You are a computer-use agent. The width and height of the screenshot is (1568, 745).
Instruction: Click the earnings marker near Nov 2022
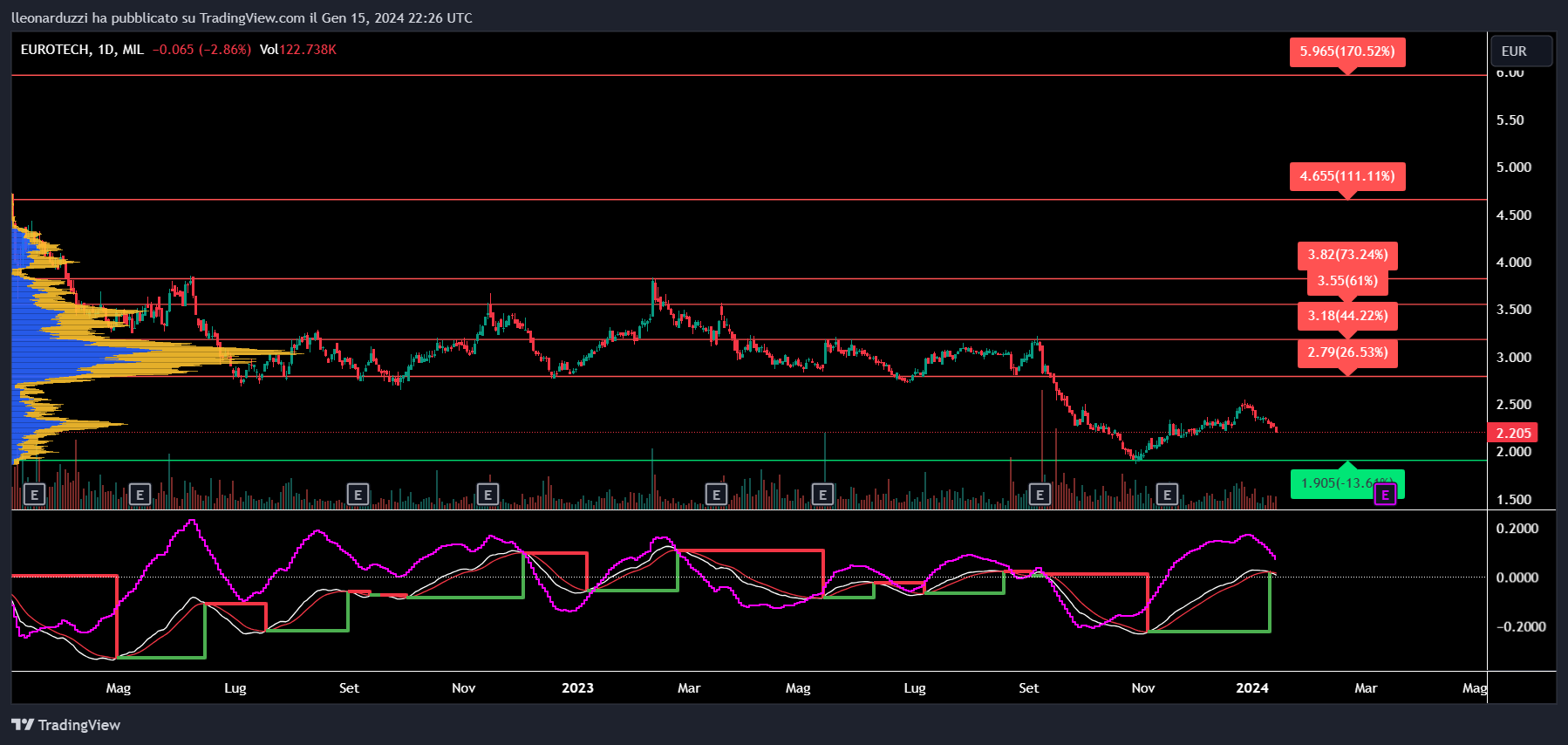tap(487, 495)
